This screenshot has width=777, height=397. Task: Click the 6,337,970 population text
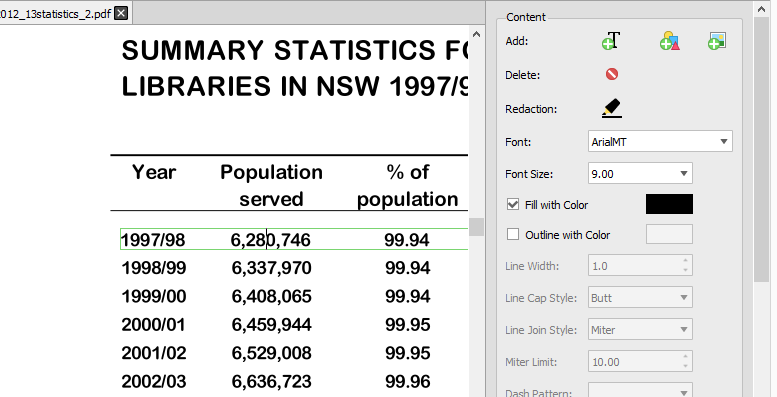pyautogui.click(x=272, y=268)
